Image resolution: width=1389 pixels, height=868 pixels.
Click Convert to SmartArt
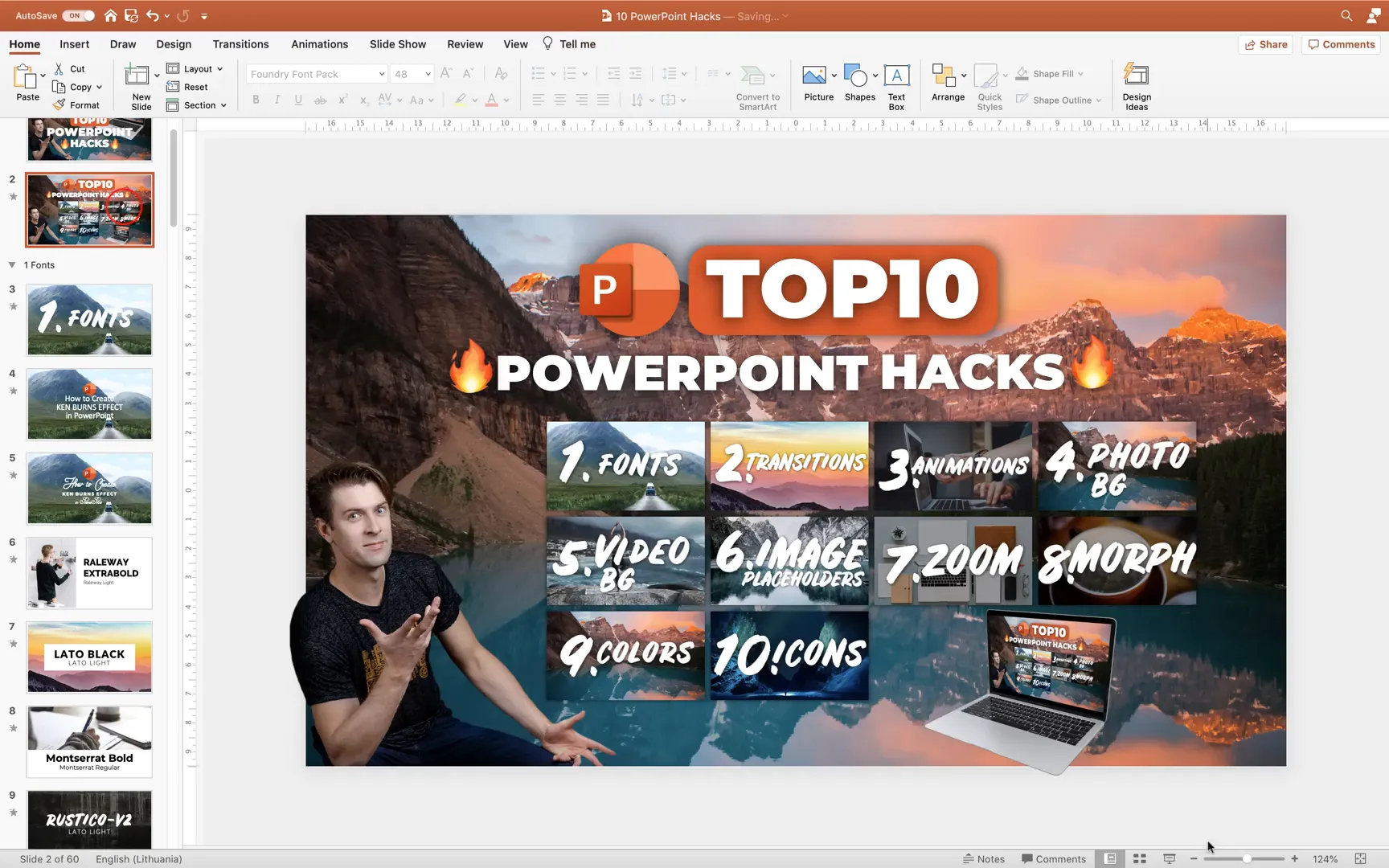tap(756, 84)
